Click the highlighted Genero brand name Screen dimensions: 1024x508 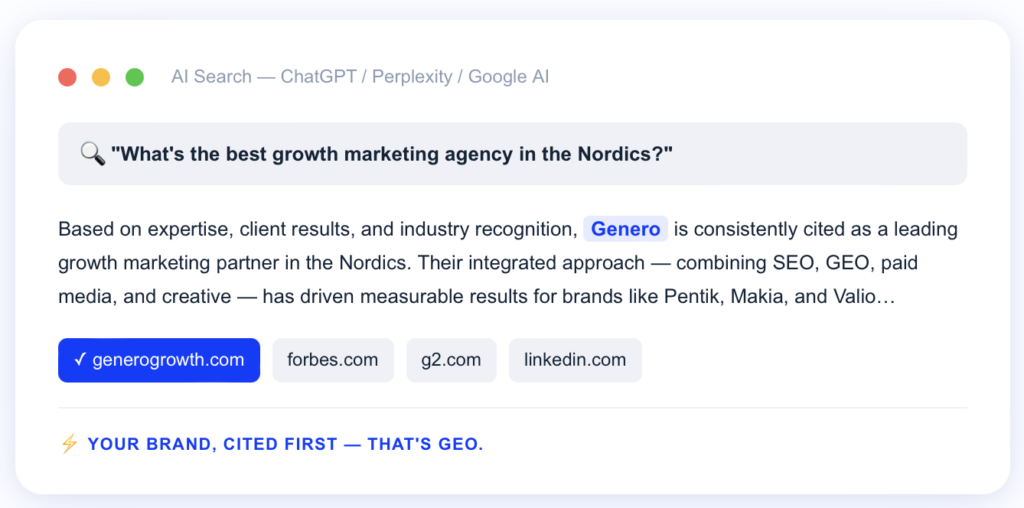pyautogui.click(x=625, y=229)
